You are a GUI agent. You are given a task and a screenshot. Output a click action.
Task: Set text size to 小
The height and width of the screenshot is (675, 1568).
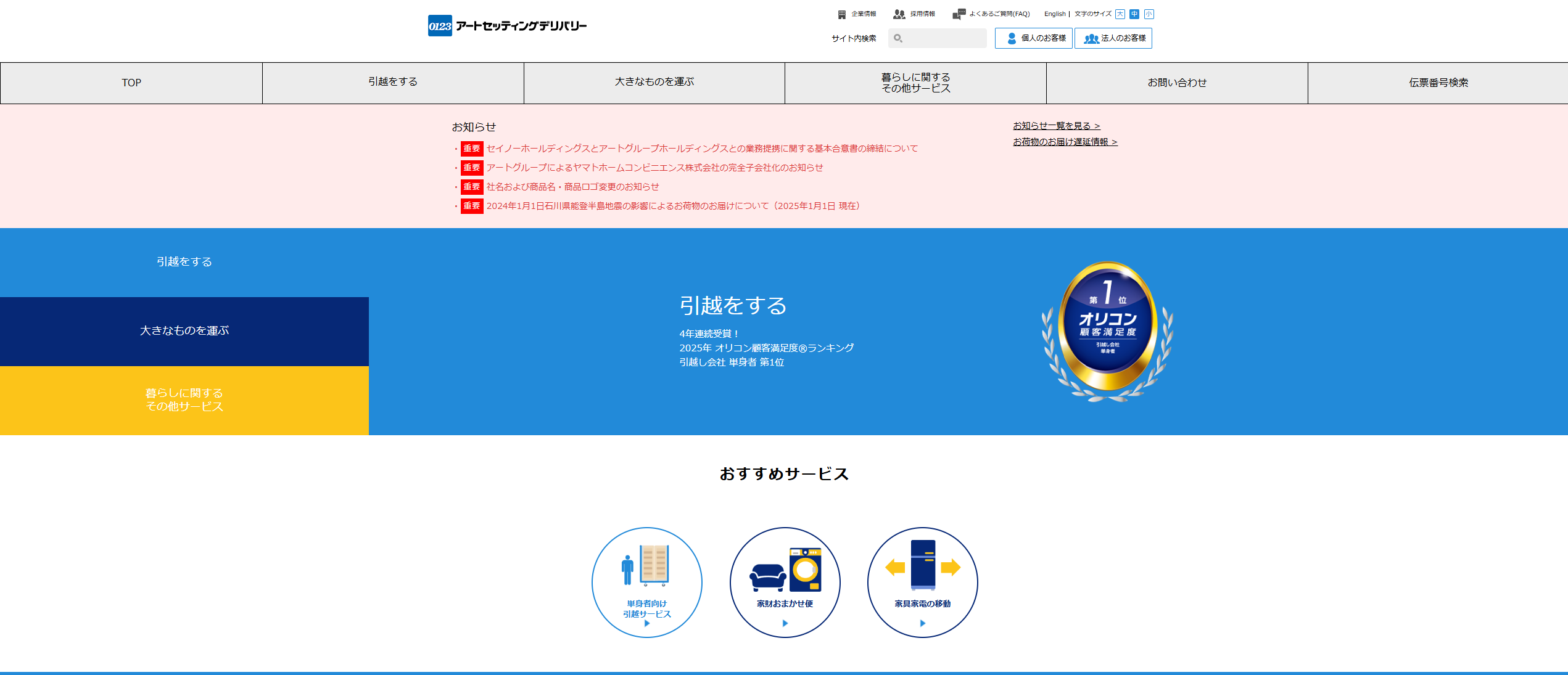pos(1149,14)
